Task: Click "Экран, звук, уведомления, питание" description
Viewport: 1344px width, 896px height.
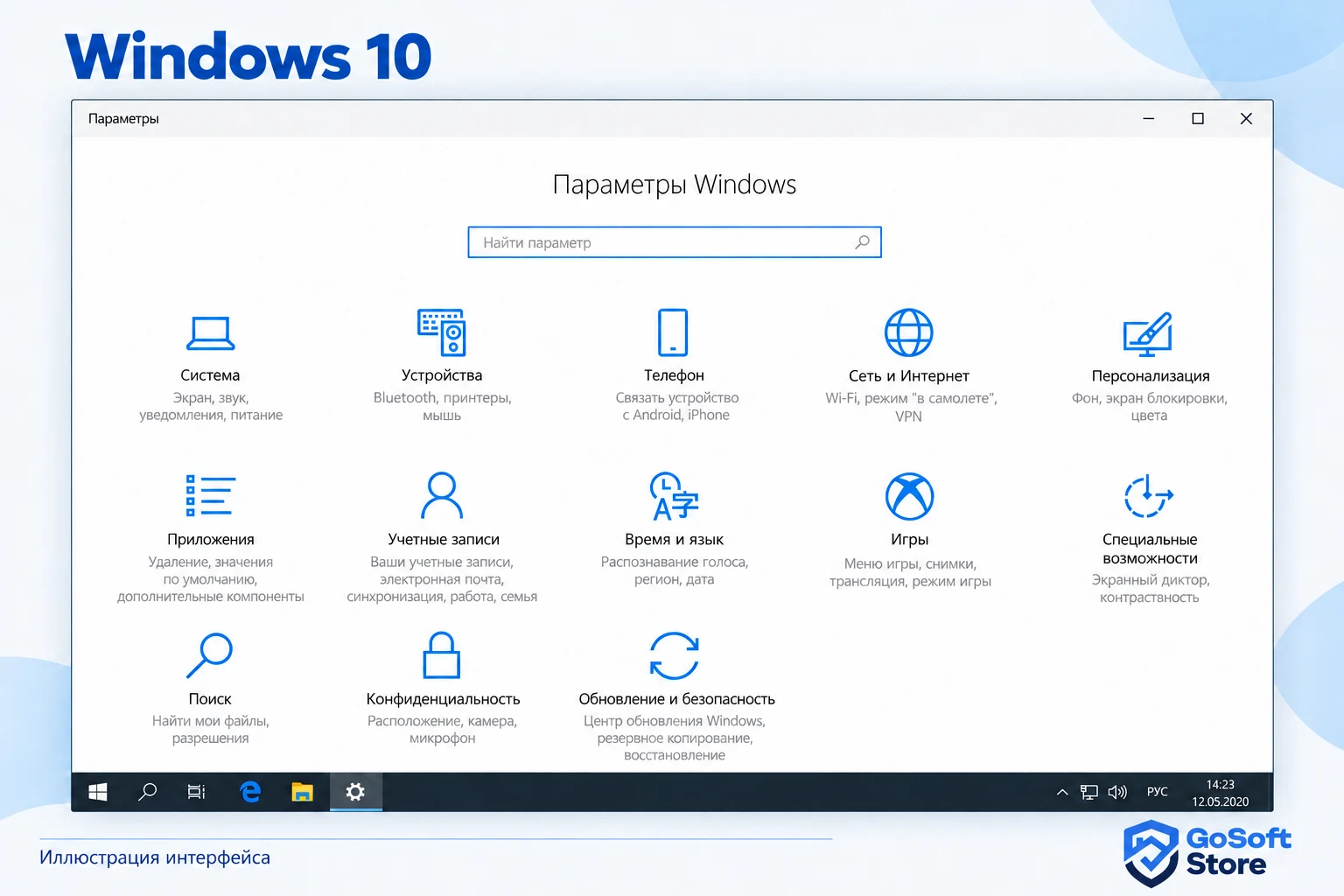Action: pos(211,407)
